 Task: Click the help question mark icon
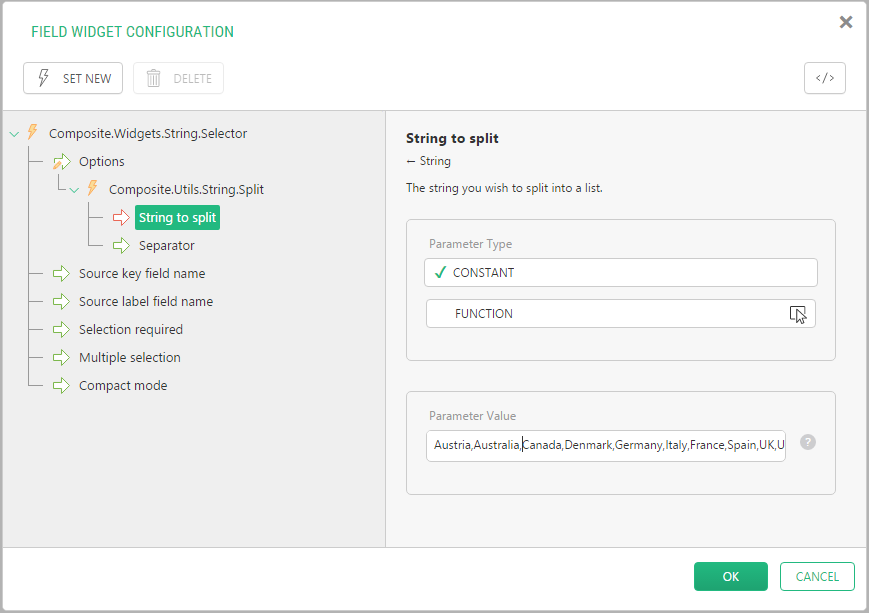point(808,442)
